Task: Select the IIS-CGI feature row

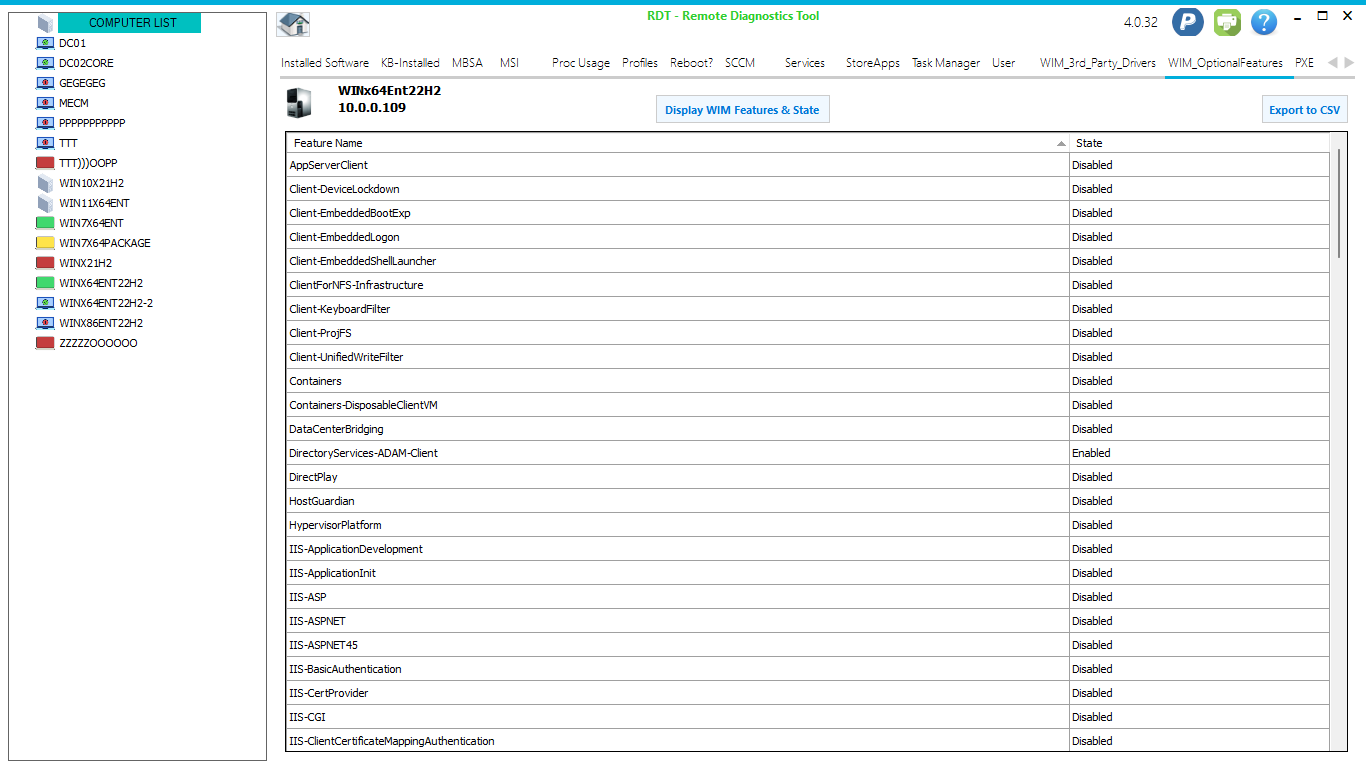Action: pos(808,717)
